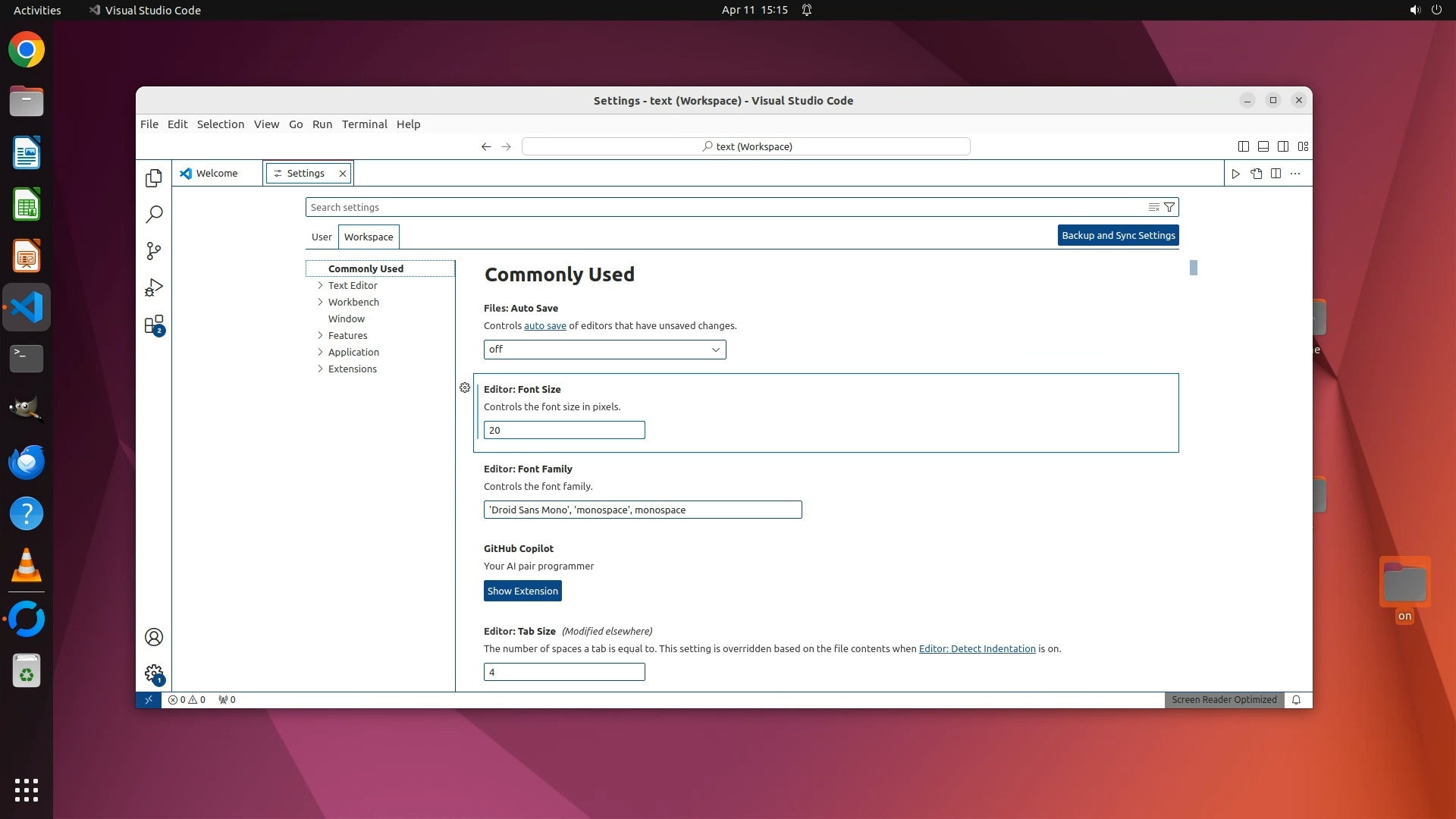Click the filter settings funnel icon
This screenshot has height=819, width=1456.
pos(1169,207)
